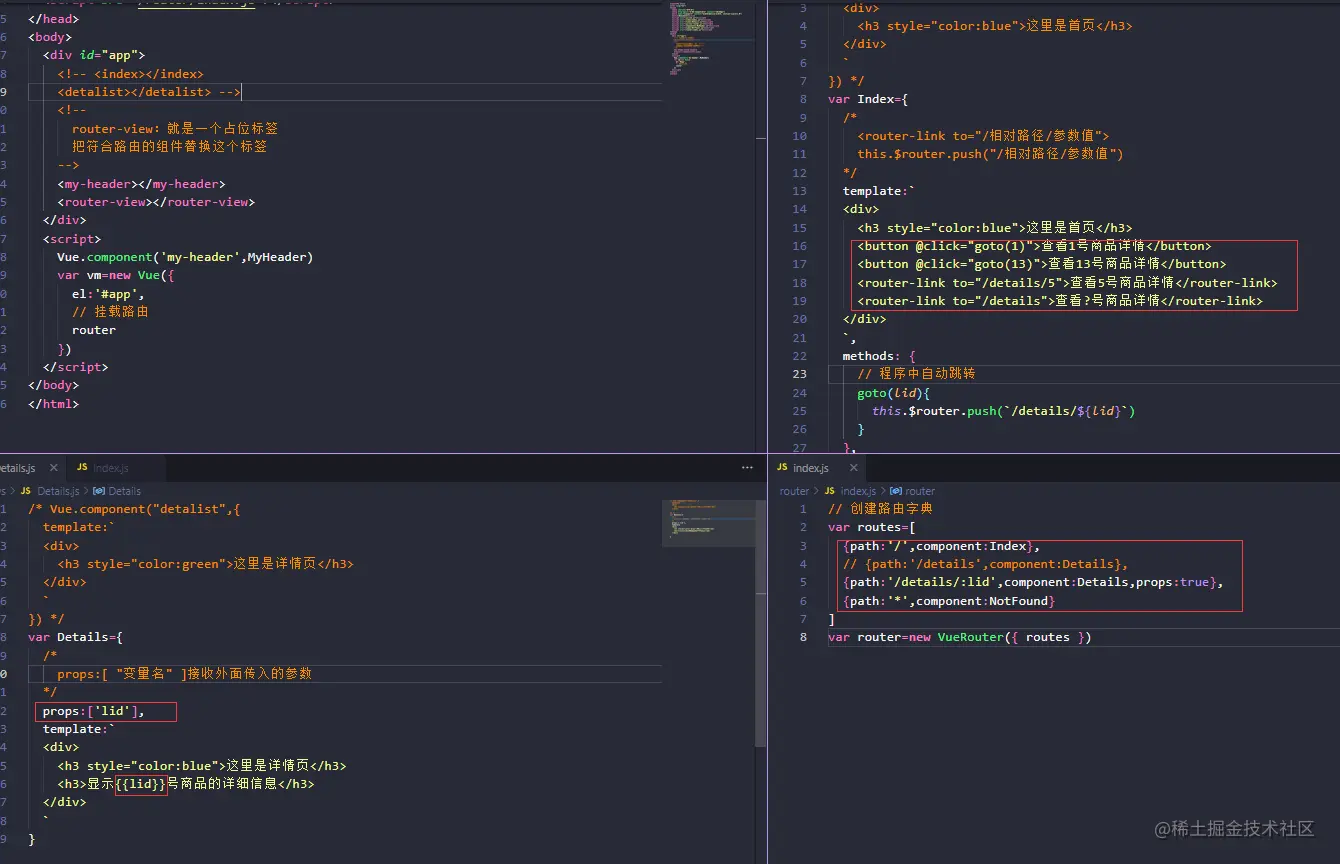Click the variable symbol icon before Details breadcrumb
The width and height of the screenshot is (1340, 864).
[99, 491]
